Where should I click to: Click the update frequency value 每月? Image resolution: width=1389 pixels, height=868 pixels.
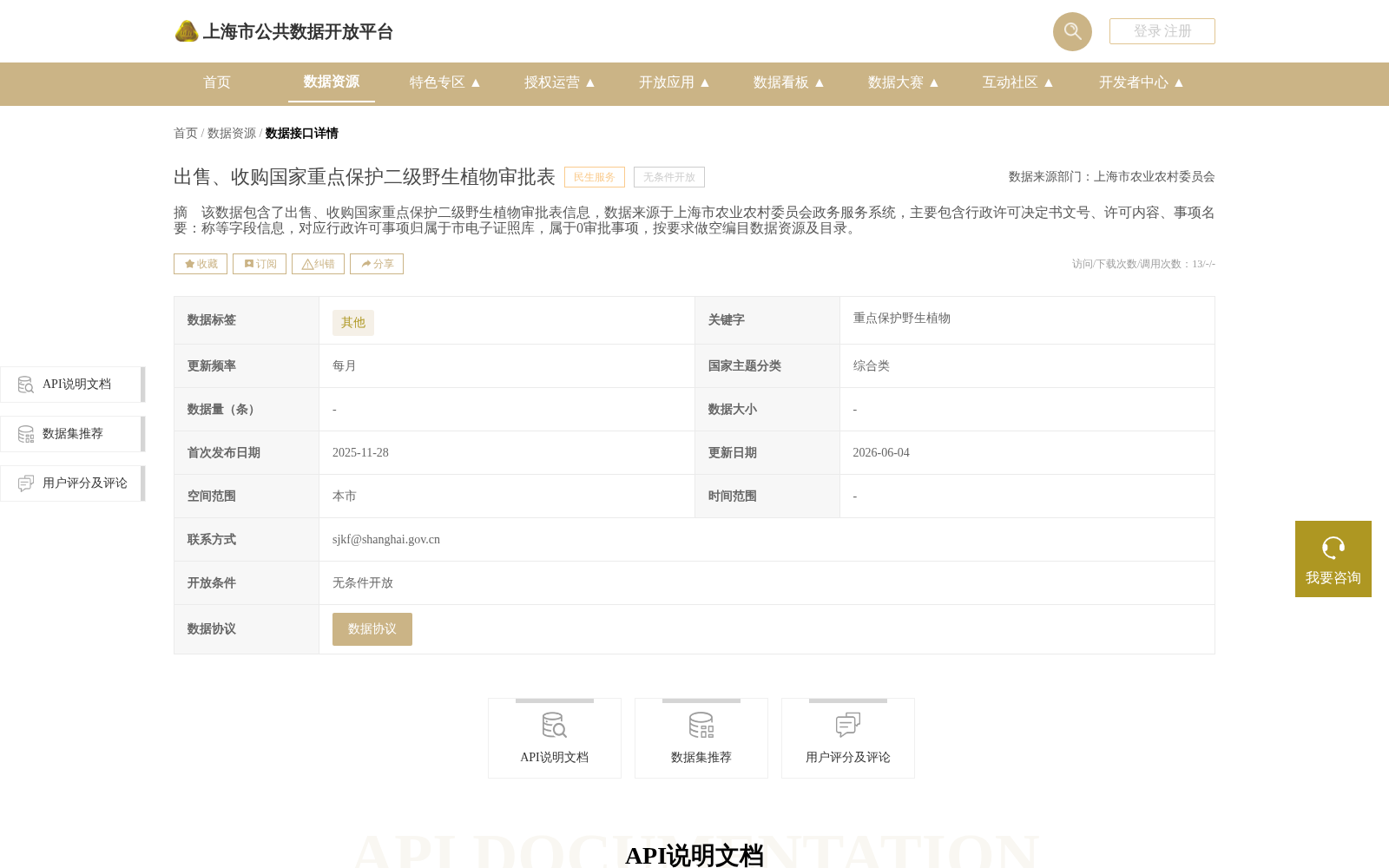(x=345, y=366)
